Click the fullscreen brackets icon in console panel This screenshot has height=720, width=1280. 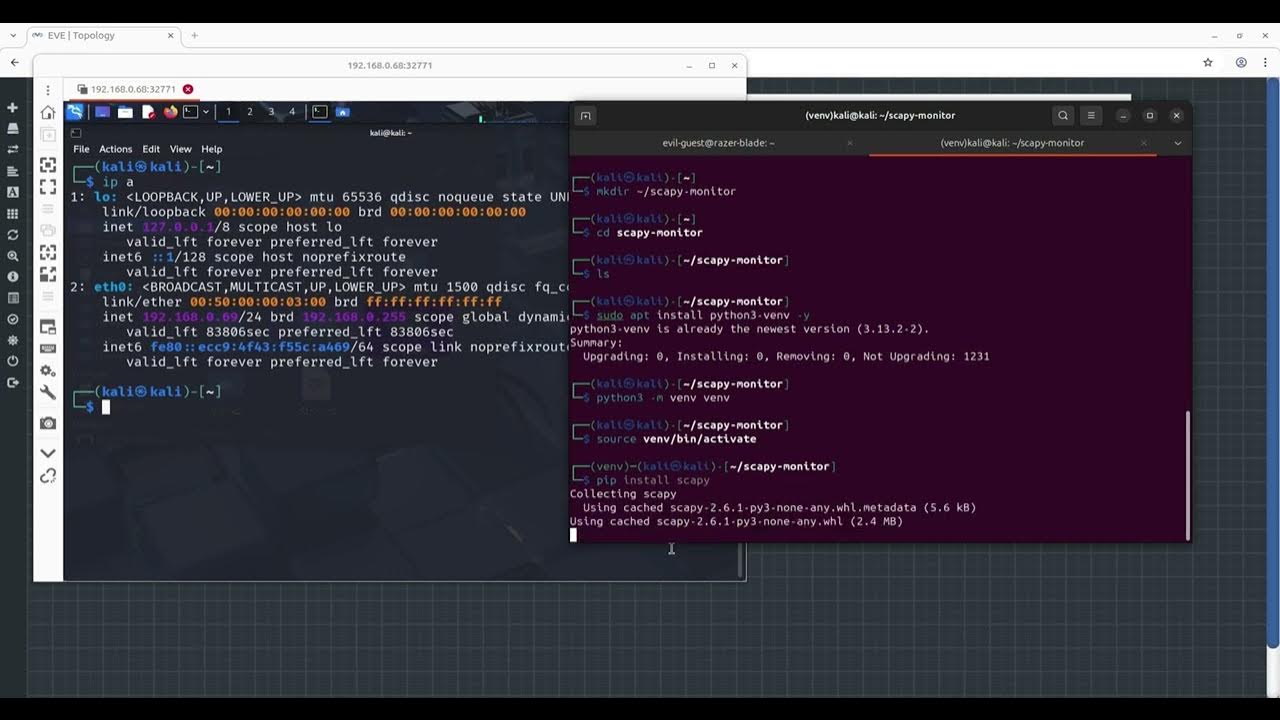coord(48,187)
